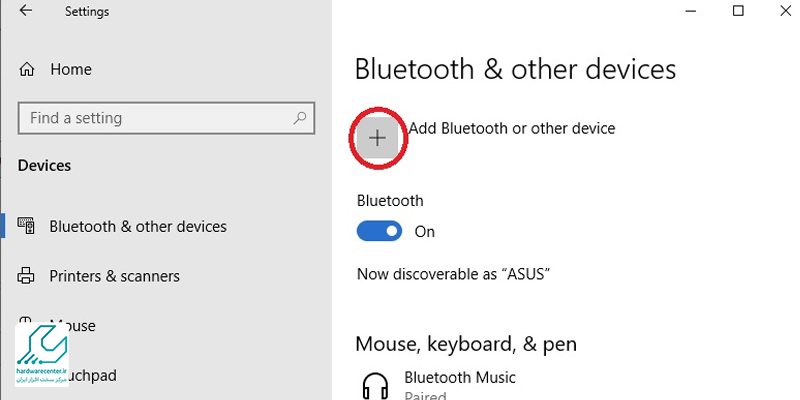Screen dimensions: 800x400
Task: Close the Settings window
Action: tap(784, 11)
